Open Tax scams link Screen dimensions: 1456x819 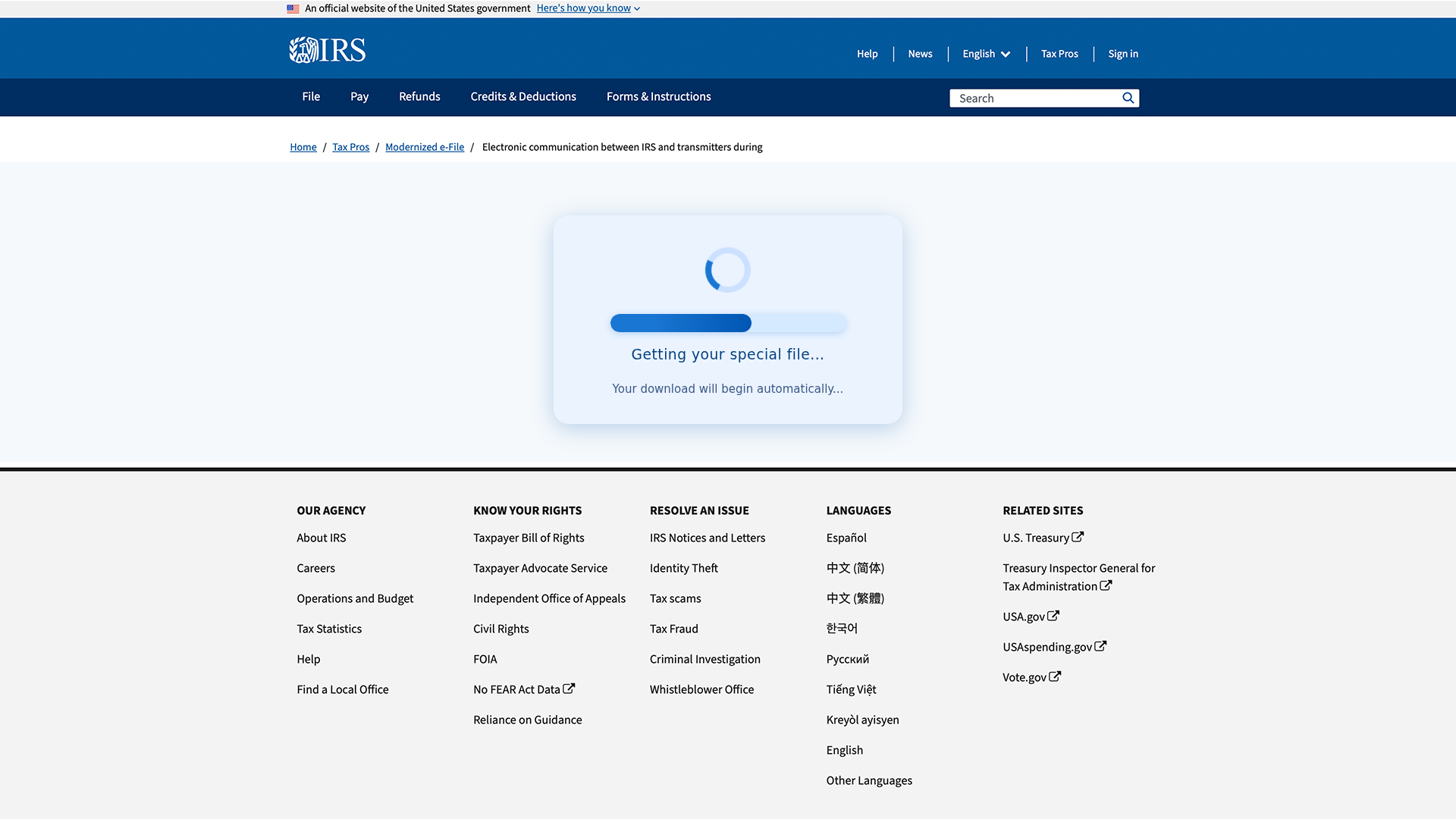[675, 598]
